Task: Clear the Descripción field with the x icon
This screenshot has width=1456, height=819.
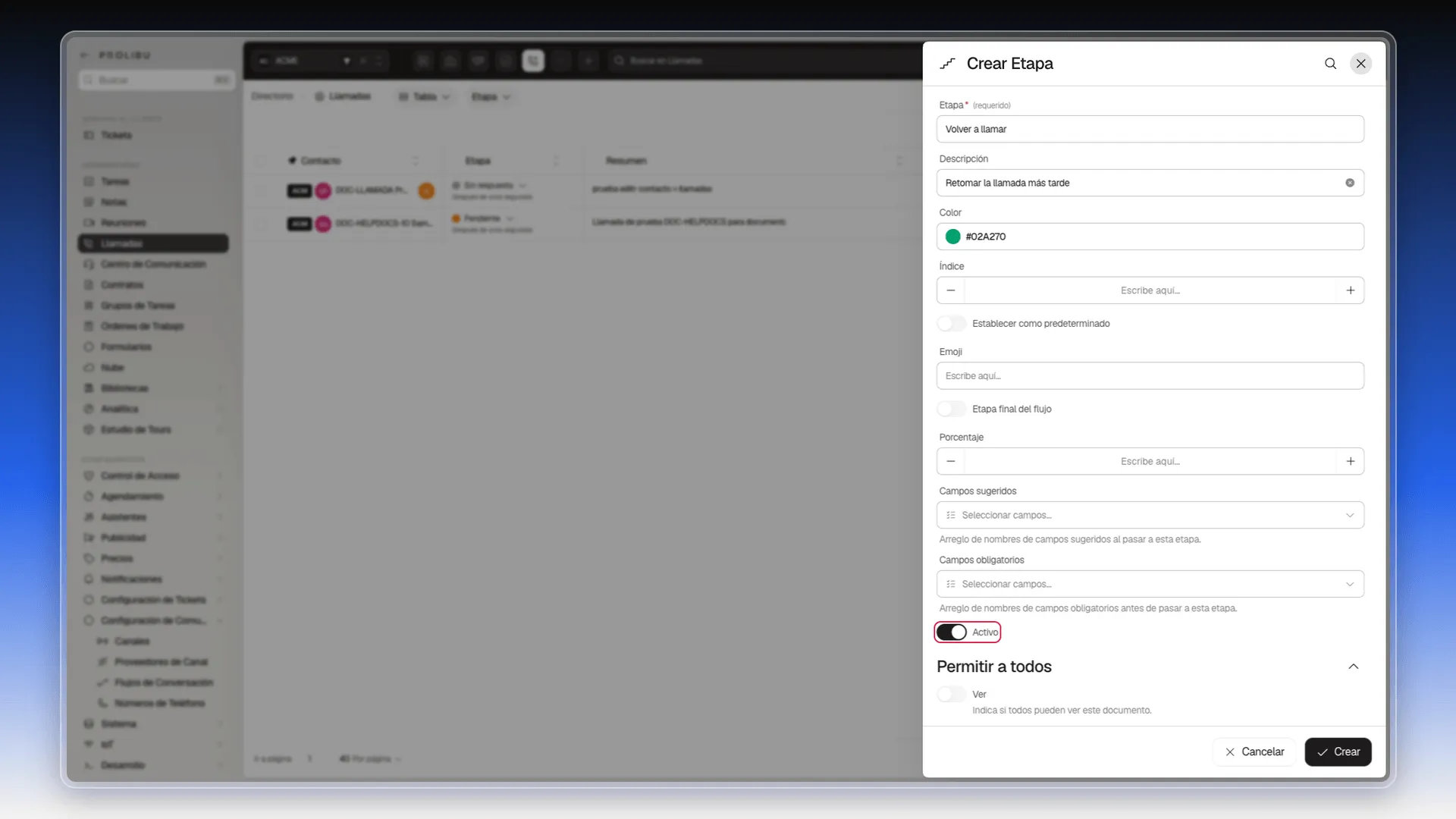Action: click(x=1350, y=183)
